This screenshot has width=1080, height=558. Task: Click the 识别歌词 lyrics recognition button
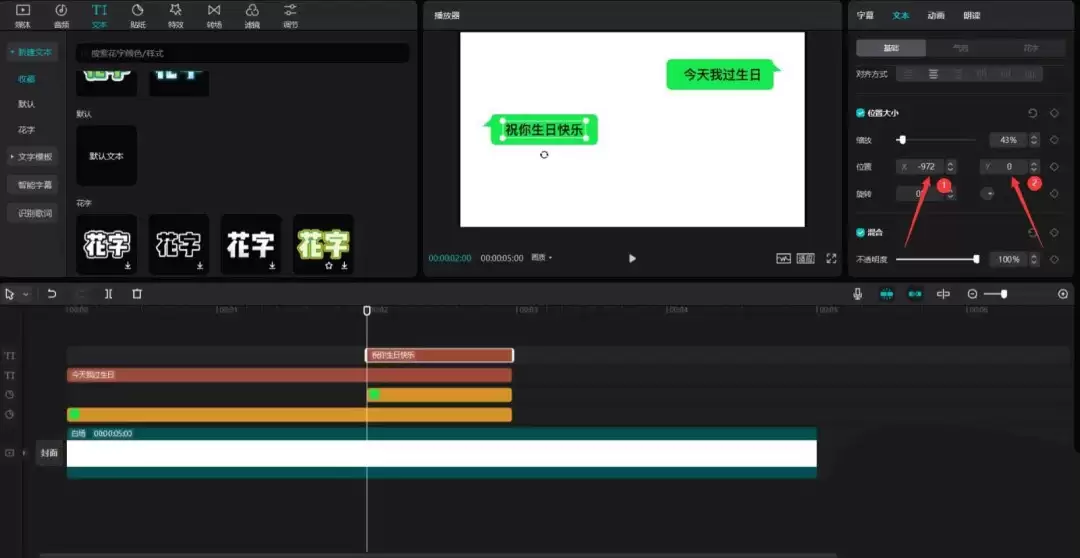click(34, 213)
